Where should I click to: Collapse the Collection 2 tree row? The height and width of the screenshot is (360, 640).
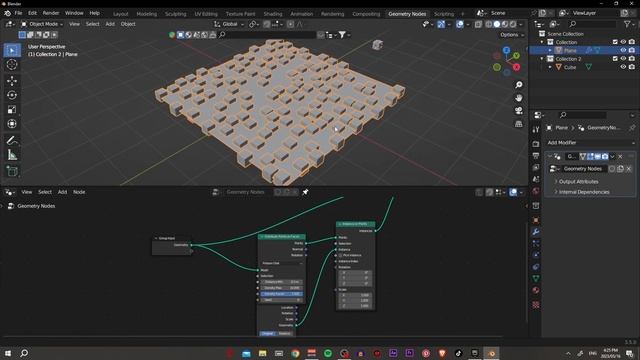point(542,59)
